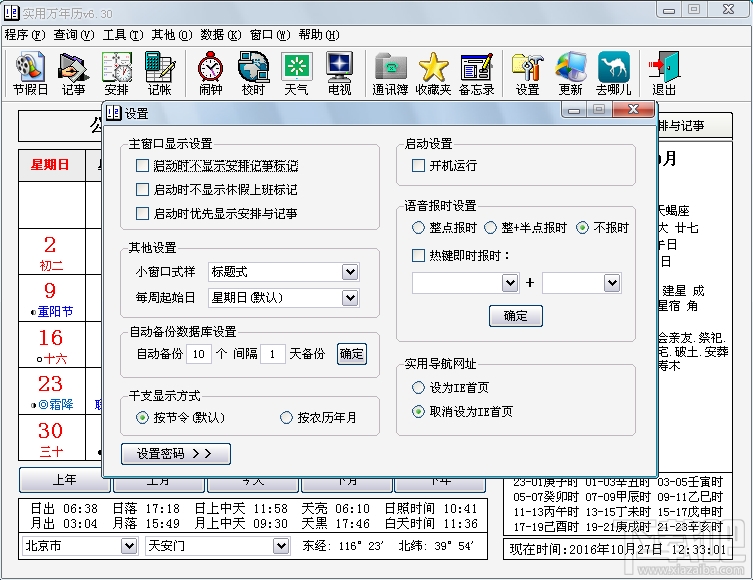Screen dimensions: 753x580
Task: Select the 设为IE首页 radio button
Action: point(418,387)
